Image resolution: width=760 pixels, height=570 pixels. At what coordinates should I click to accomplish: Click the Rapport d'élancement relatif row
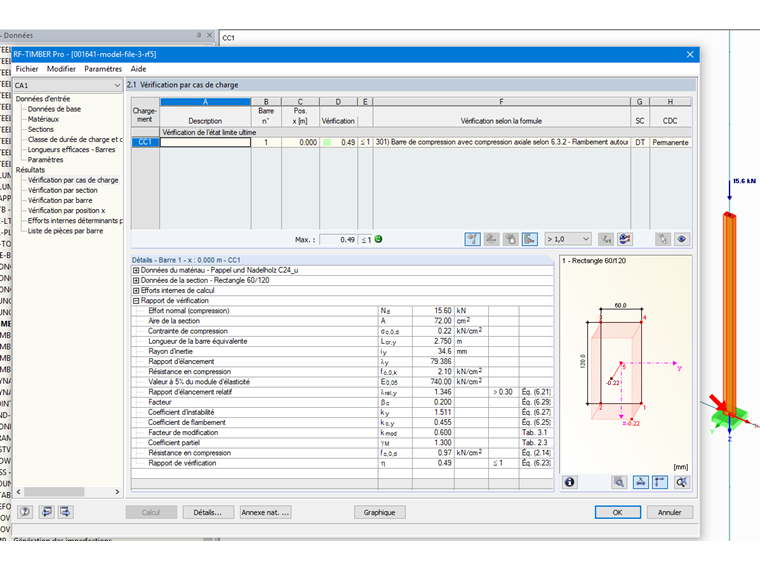pos(342,392)
